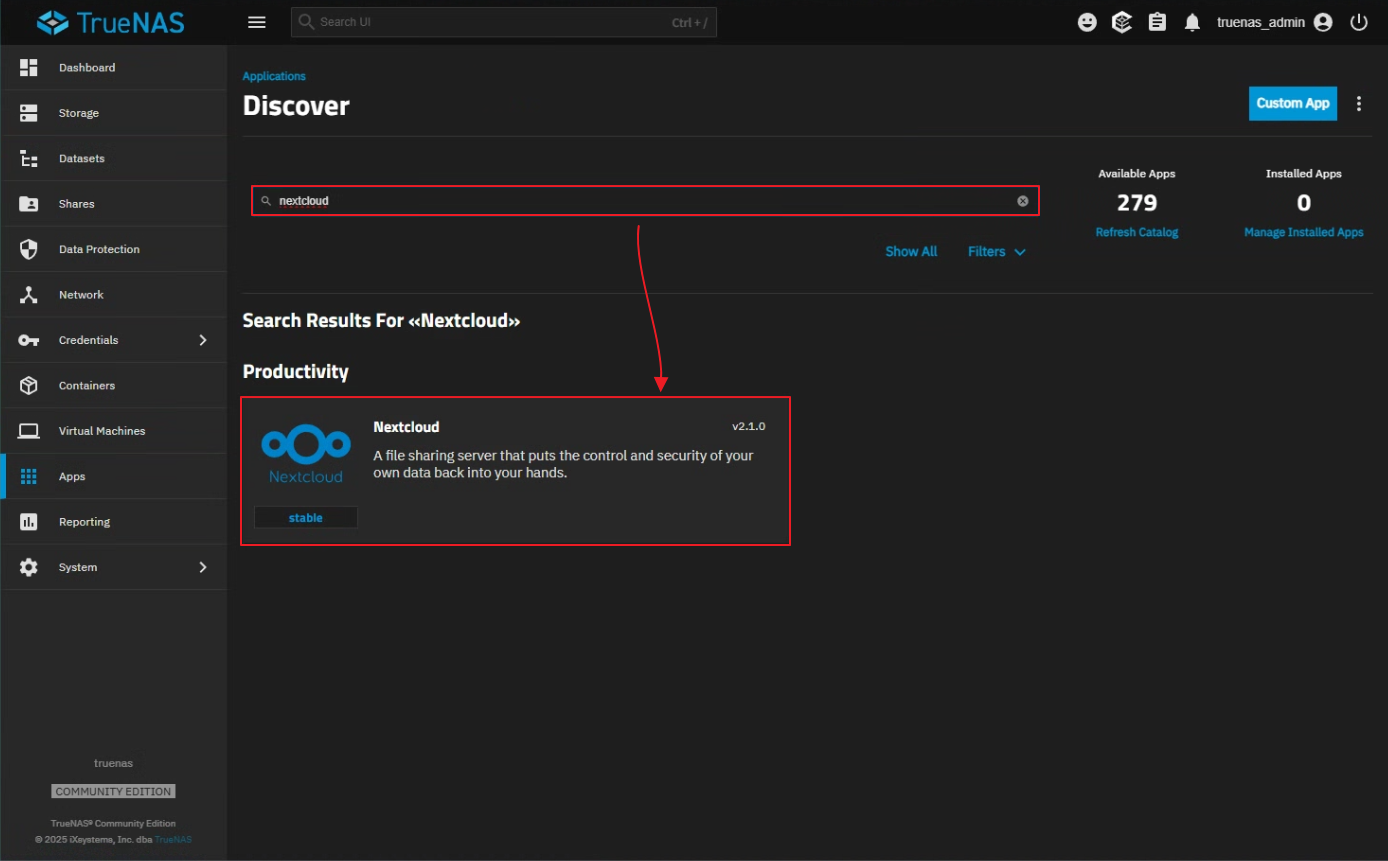Click the Nextcloud app logo thumbnail
Screen dimensions: 1388x861
[x=306, y=453]
